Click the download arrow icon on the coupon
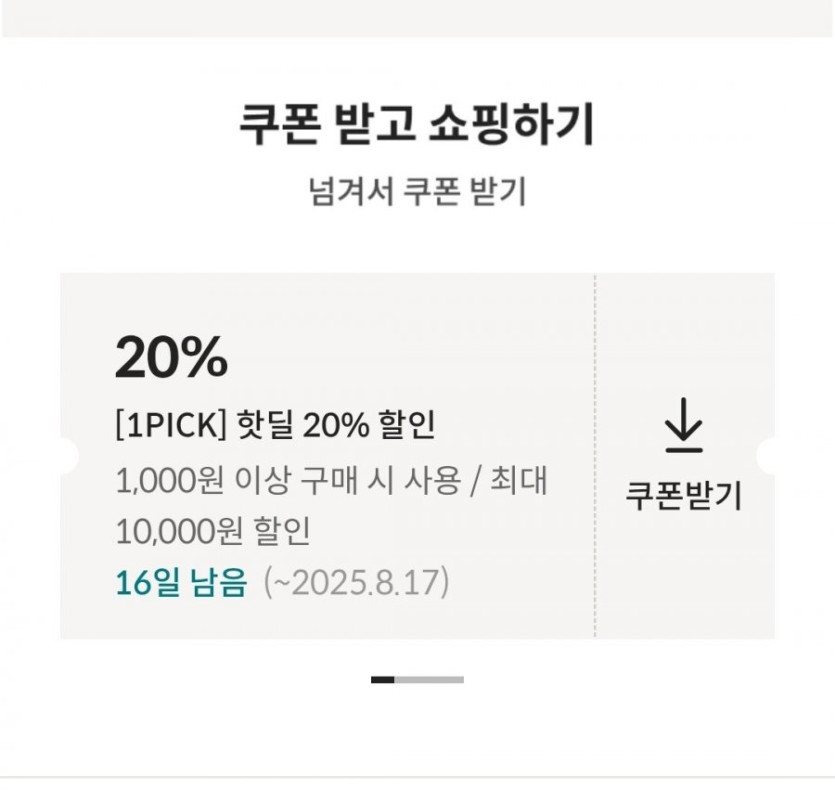Image resolution: width=835 pixels, height=790 pixels. [x=684, y=426]
